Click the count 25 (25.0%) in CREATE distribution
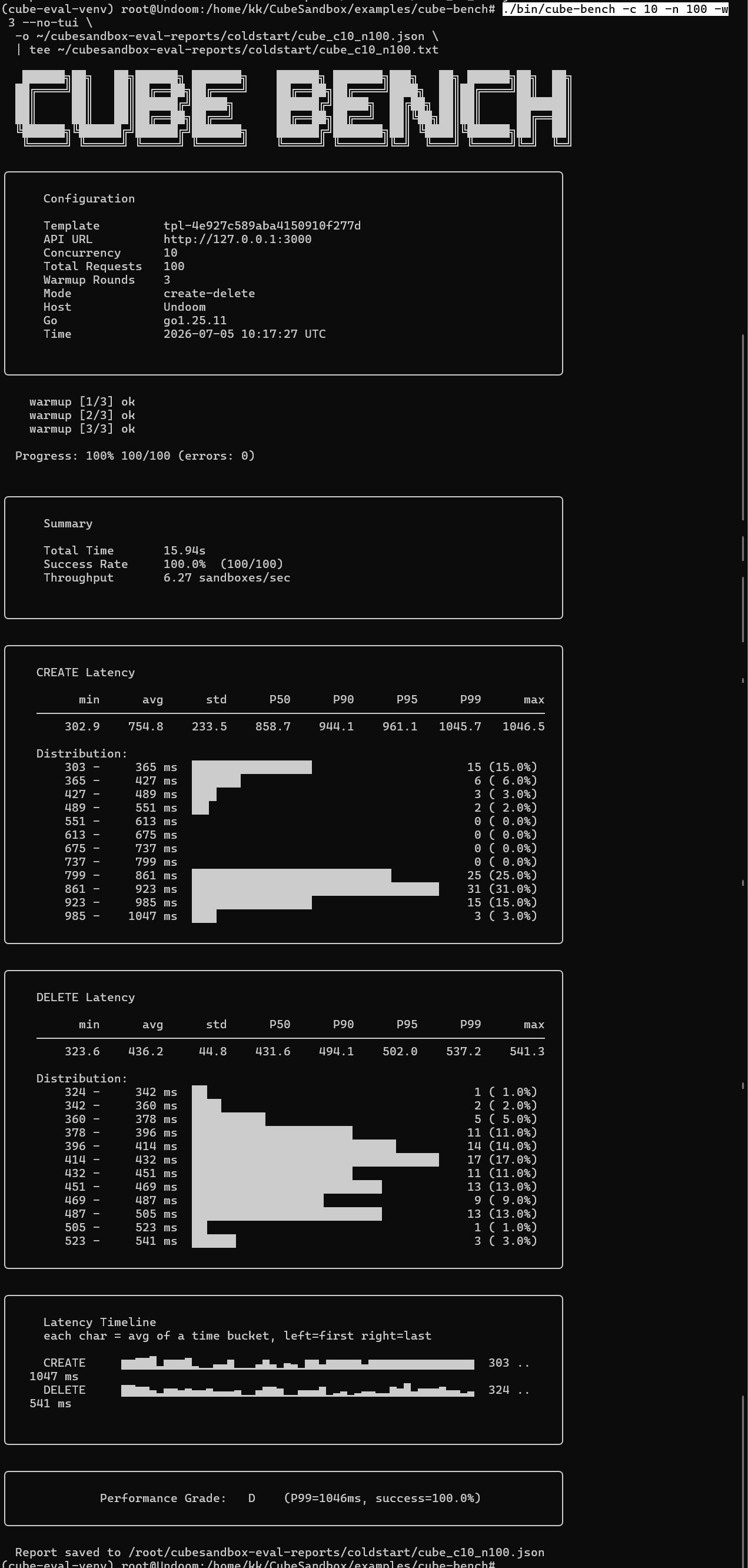This screenshot has height=1568, width=748. [x=502, y=875]
